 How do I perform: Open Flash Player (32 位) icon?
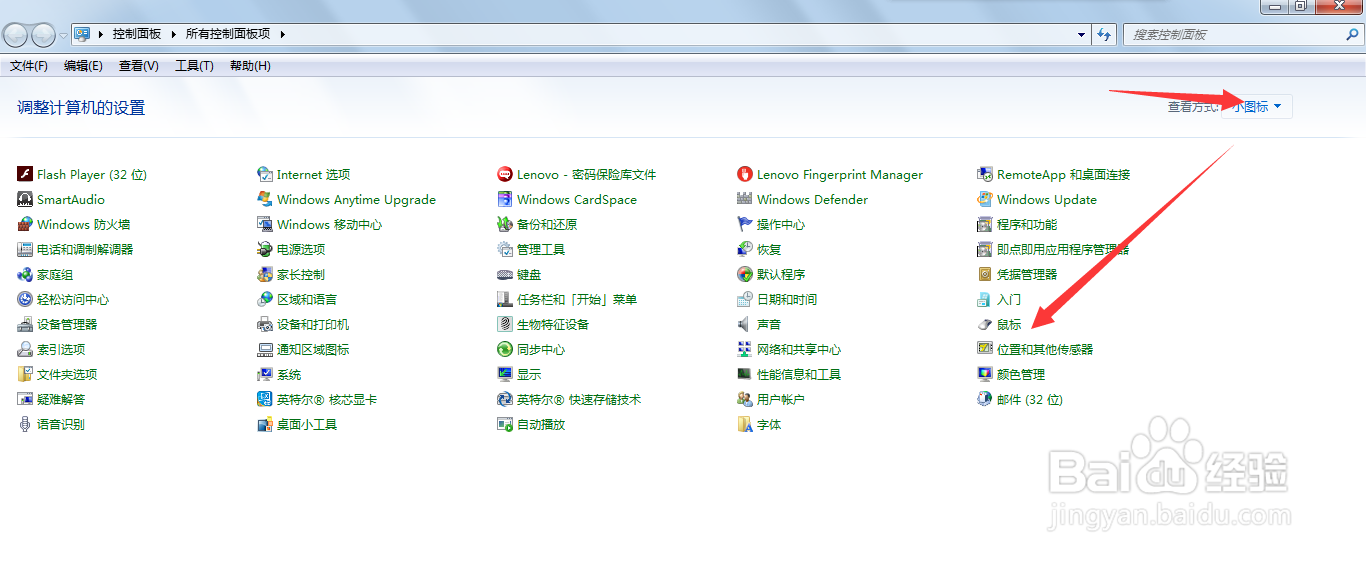click(26, 174)
